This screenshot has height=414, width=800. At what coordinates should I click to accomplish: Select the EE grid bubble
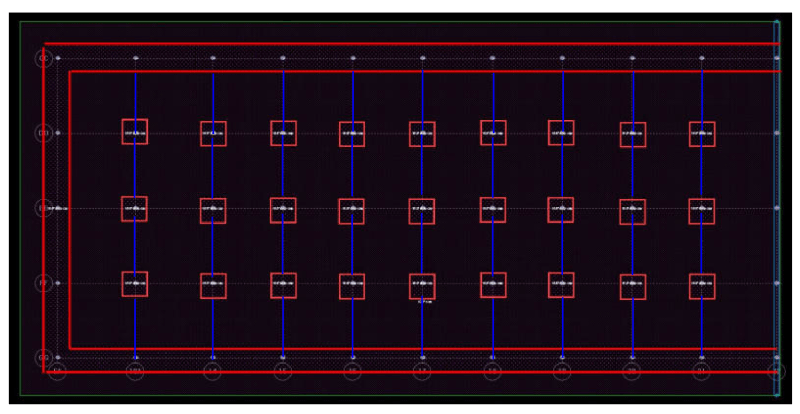43,208
